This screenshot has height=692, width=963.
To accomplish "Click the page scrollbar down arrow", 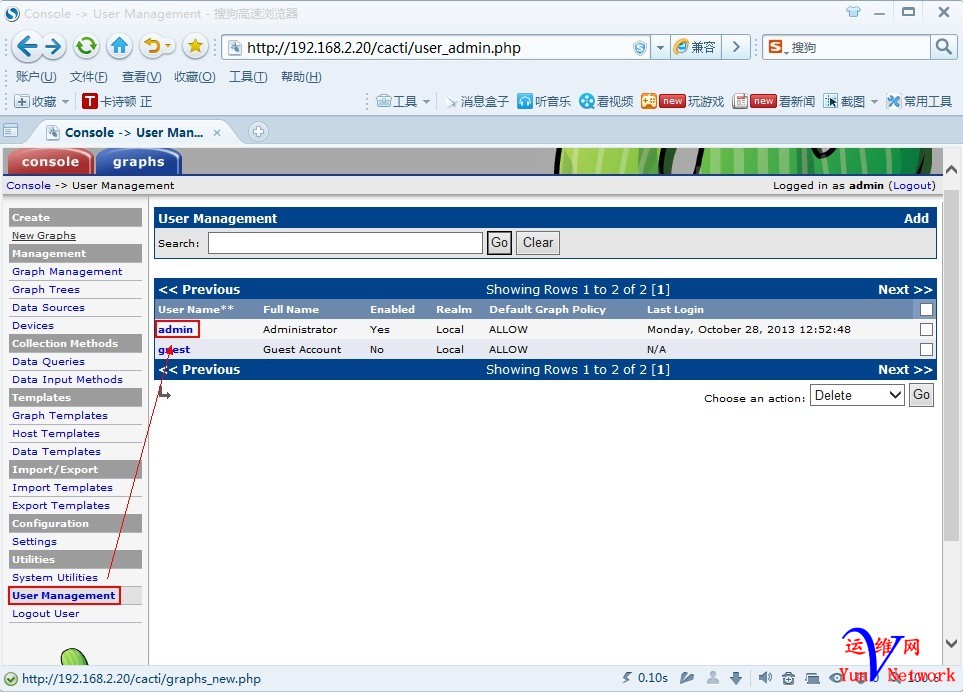I will click(x=951, y=643).
